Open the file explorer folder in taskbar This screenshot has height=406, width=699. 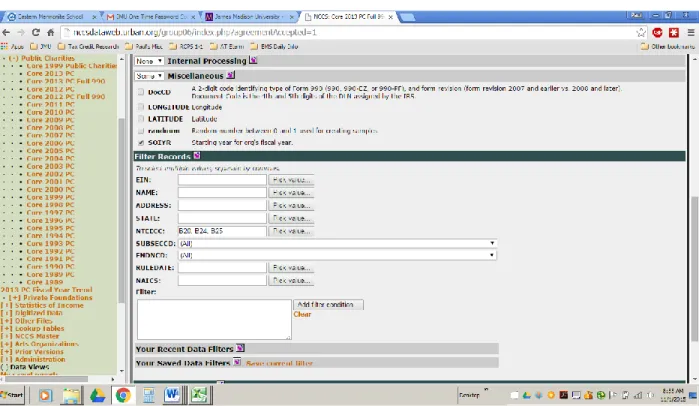tap(71, 395)
